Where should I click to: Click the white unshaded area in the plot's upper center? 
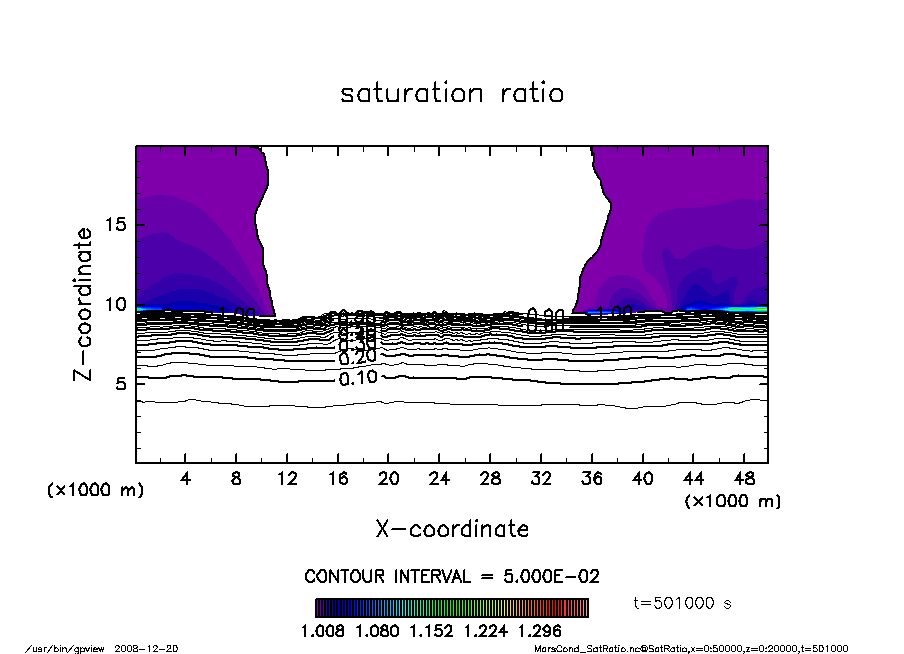click(430, 220)
